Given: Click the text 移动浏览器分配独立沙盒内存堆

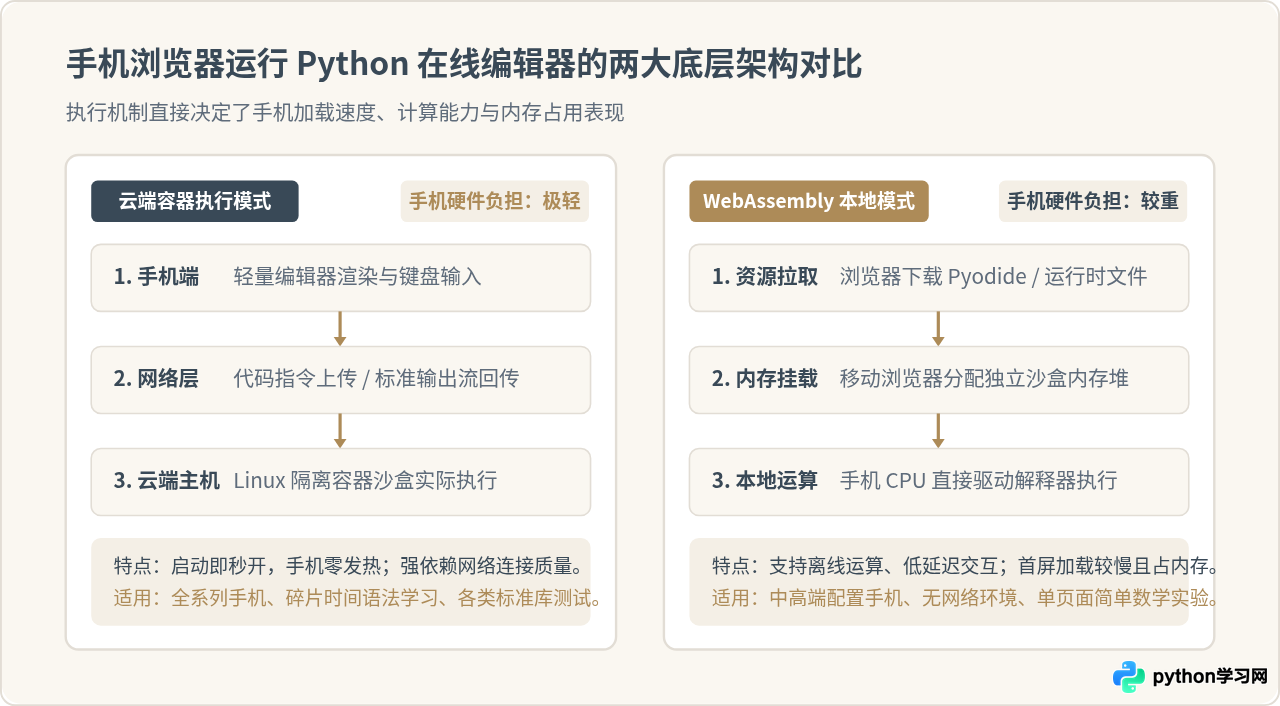Looking at the screenshot, I should (x=984, y=379).
